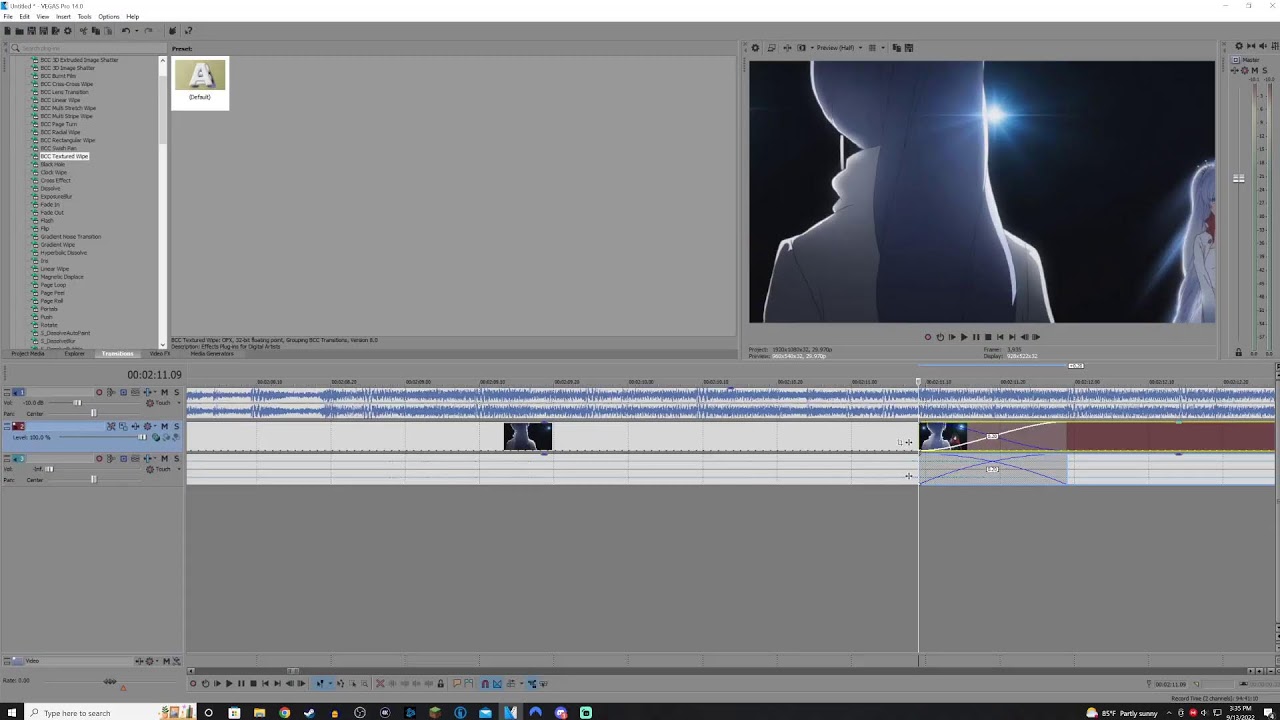
Task: Arm audio track 3 for record
Action: coord(99,459)
